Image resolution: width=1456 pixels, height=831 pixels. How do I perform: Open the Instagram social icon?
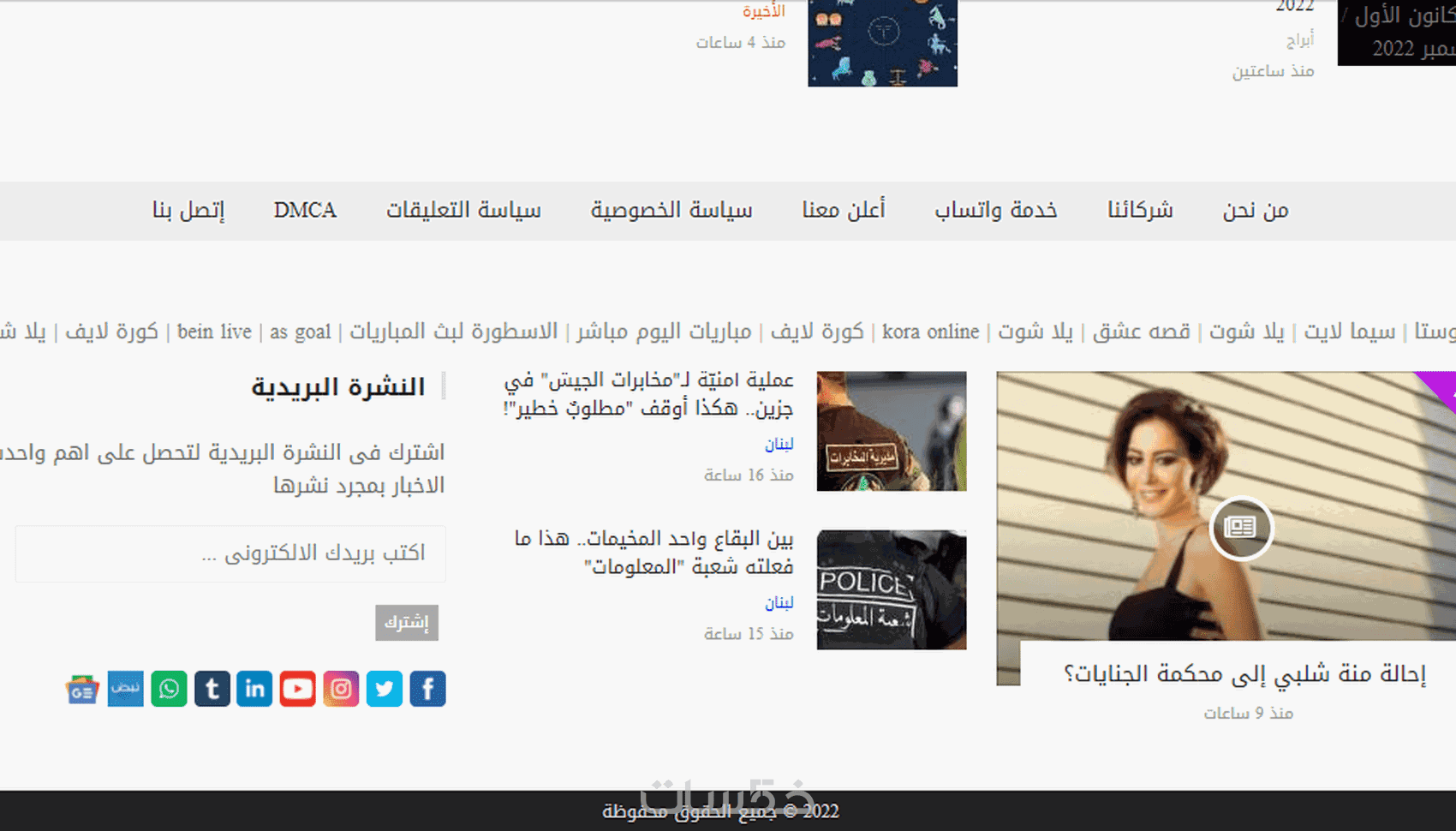click(341, 689)
